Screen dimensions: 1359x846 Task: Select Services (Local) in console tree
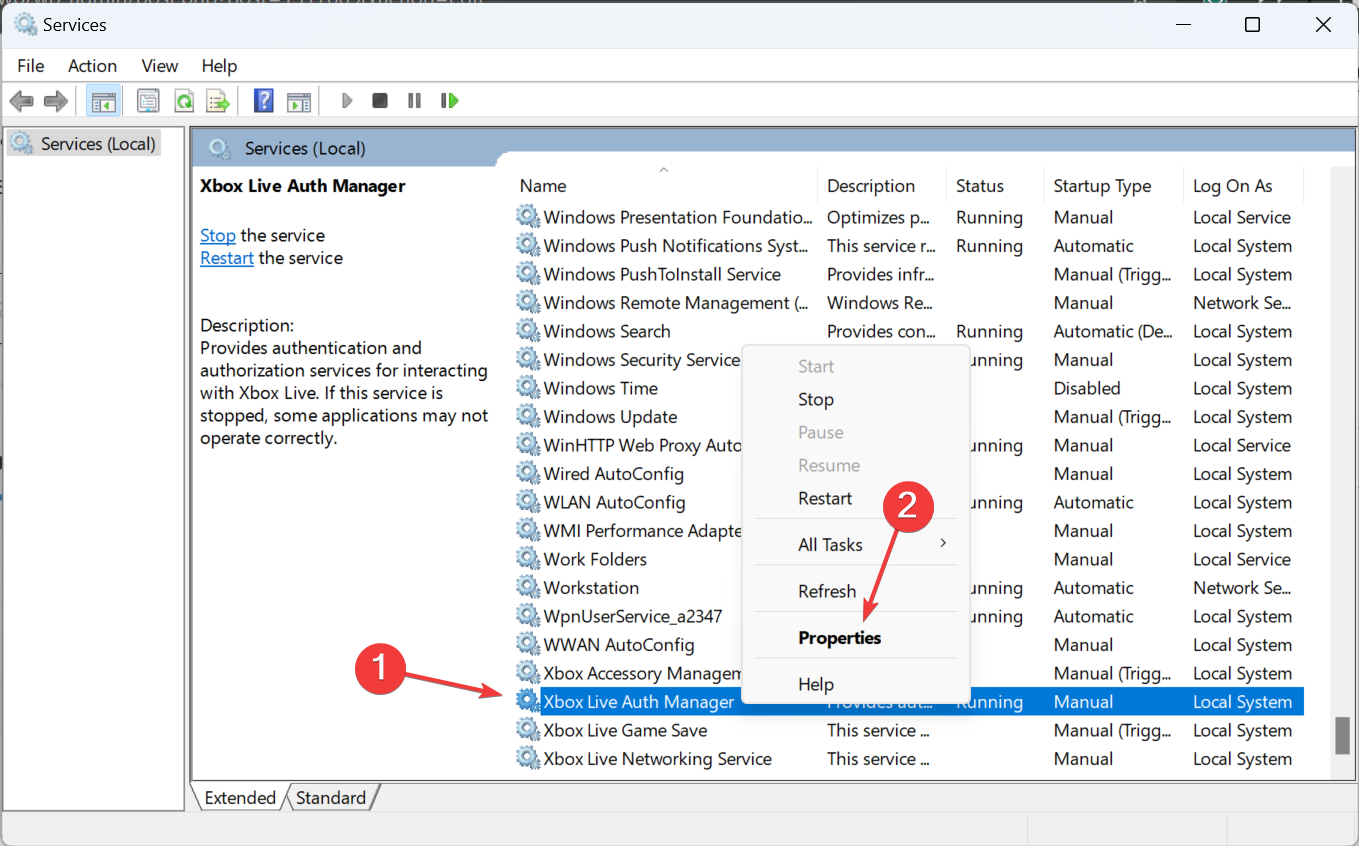[x=84, y=144]
